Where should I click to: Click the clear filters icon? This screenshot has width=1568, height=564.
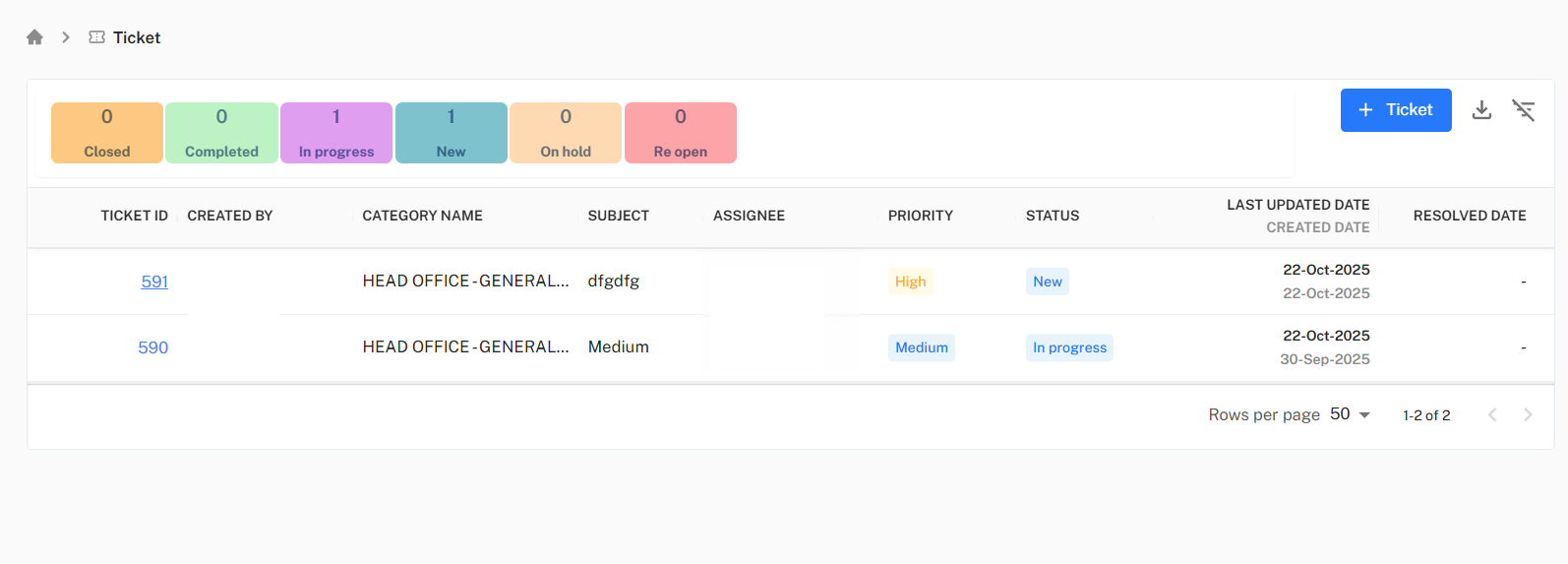click(x=1523, y=110)
